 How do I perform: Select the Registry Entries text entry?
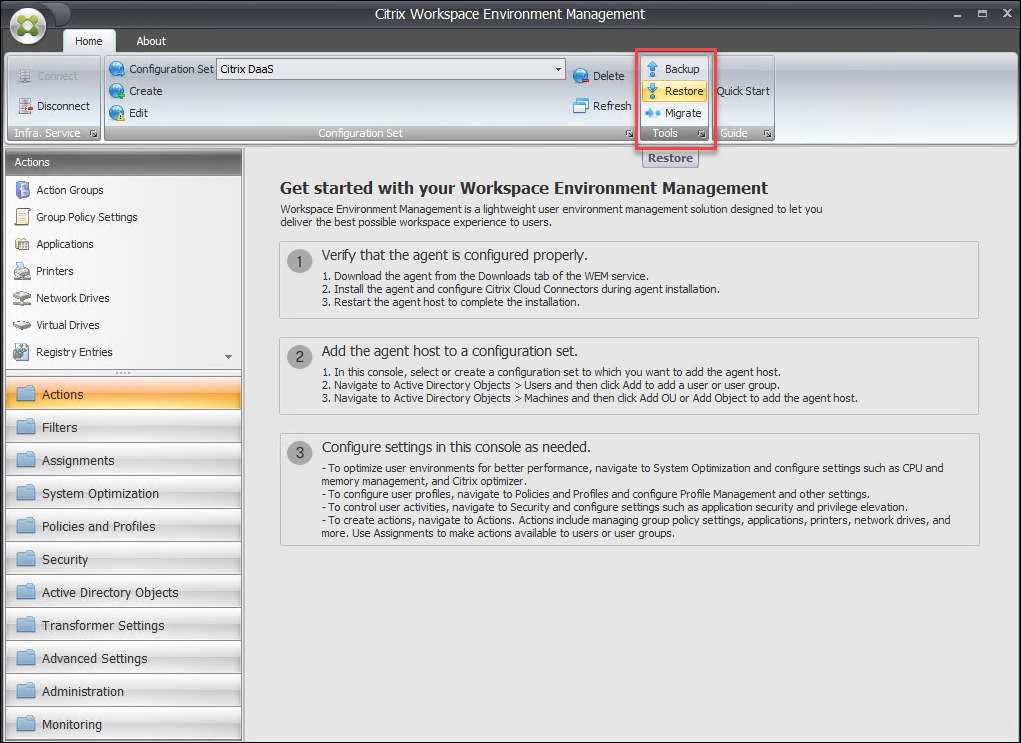point(74,352)
